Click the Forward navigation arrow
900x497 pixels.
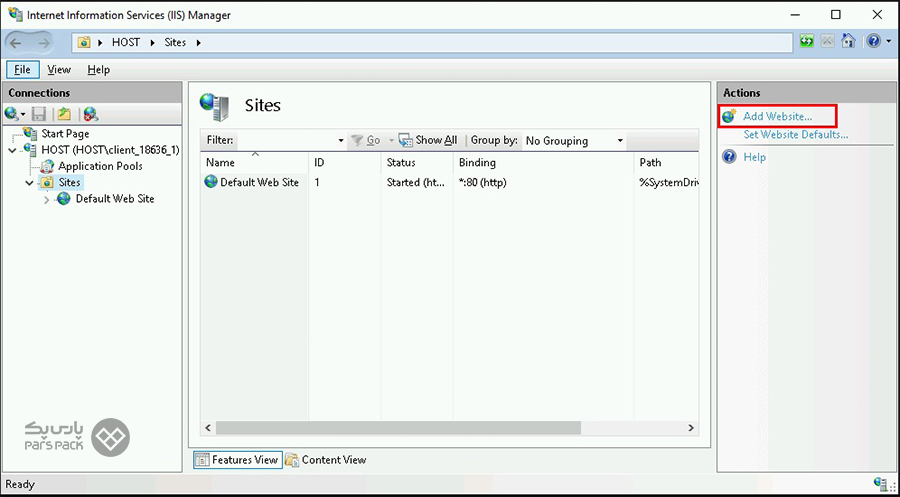click(x=43, y=42)
